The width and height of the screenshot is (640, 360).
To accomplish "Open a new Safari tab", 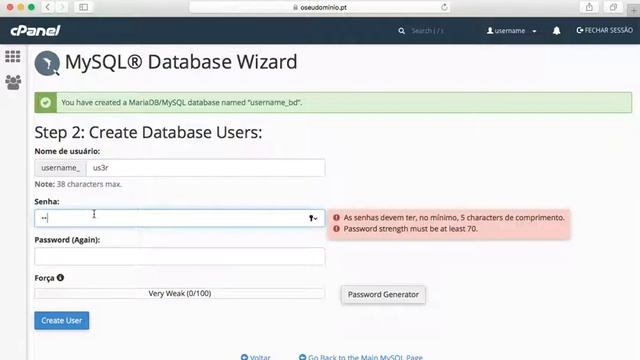I will tap(633, 10).
